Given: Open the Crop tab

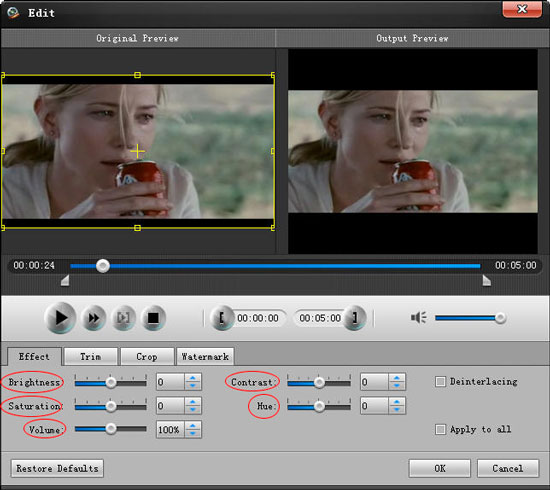Looking at the screenshot, I should pos(147,357).
